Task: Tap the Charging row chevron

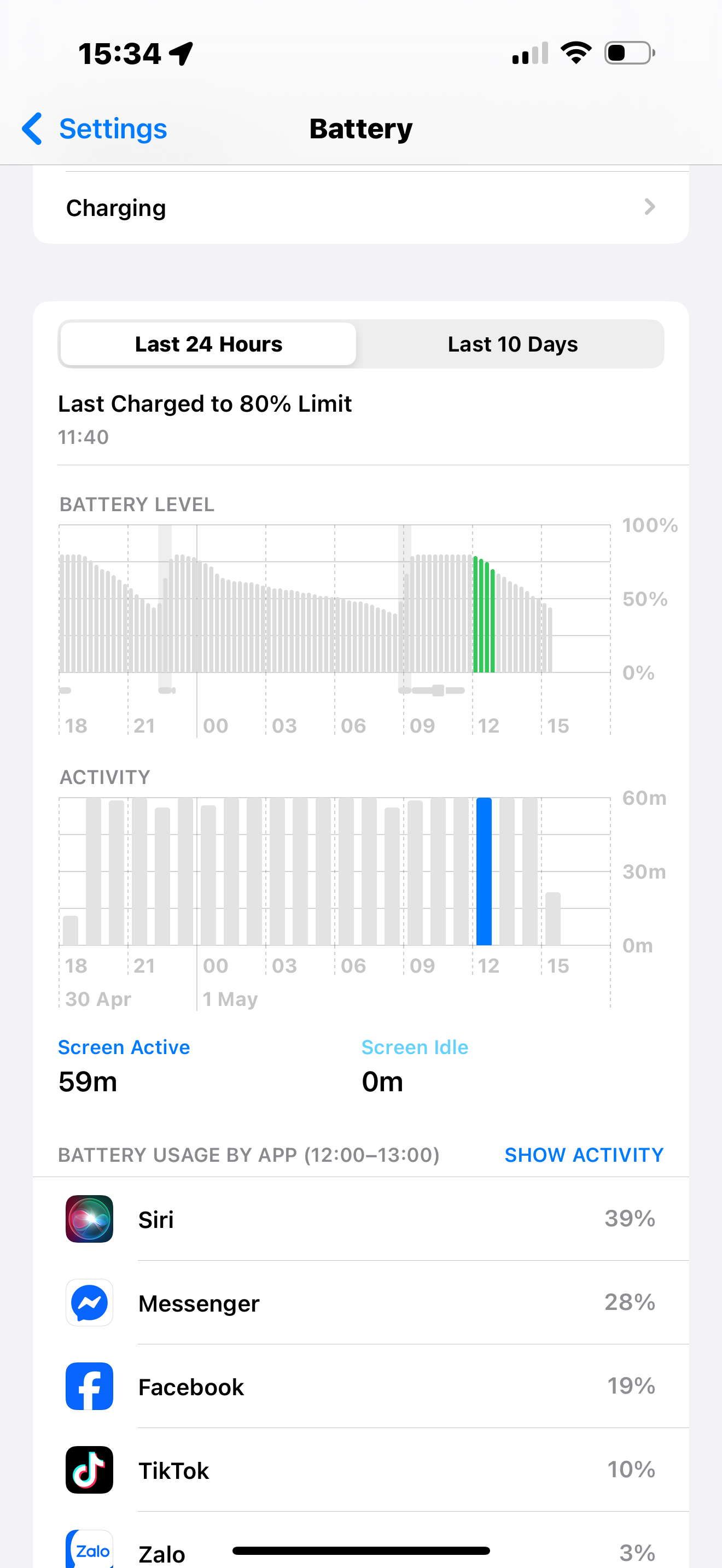Action: [x=650, y=207]
